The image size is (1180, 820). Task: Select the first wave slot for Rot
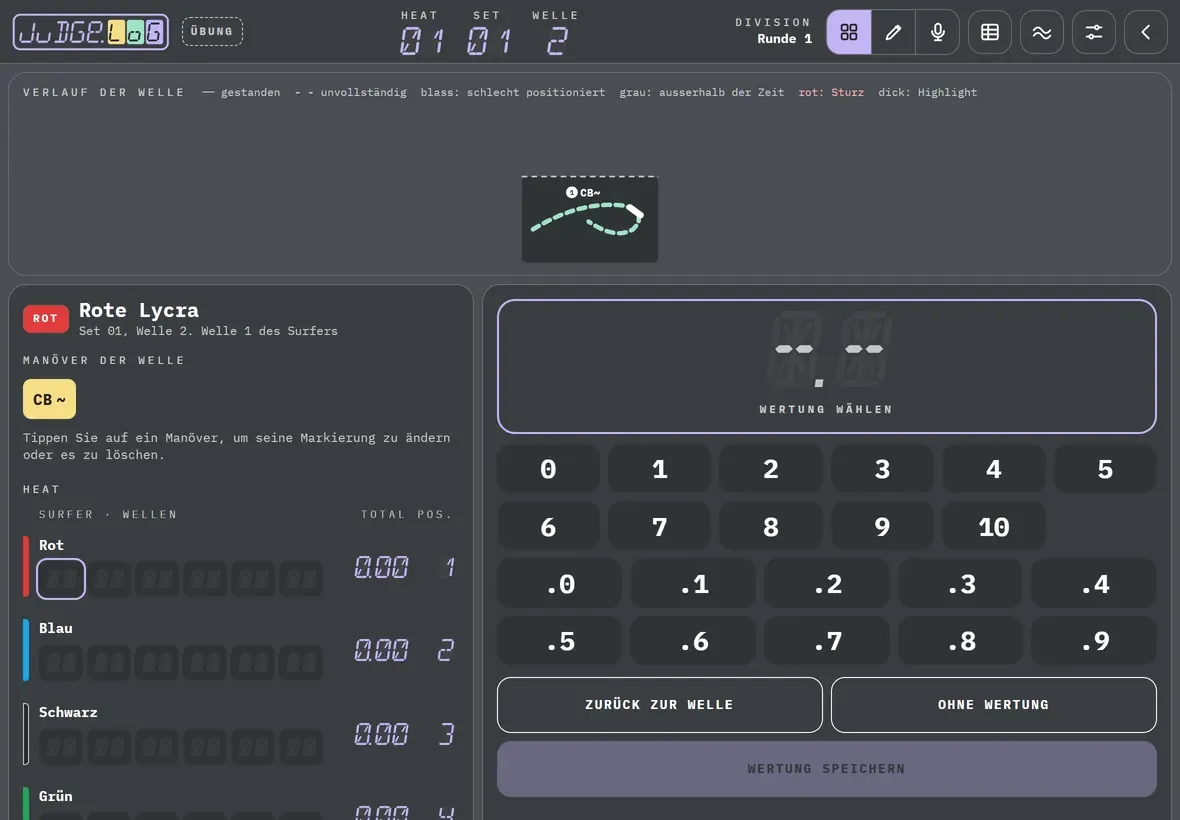click(x=61, y=579)
